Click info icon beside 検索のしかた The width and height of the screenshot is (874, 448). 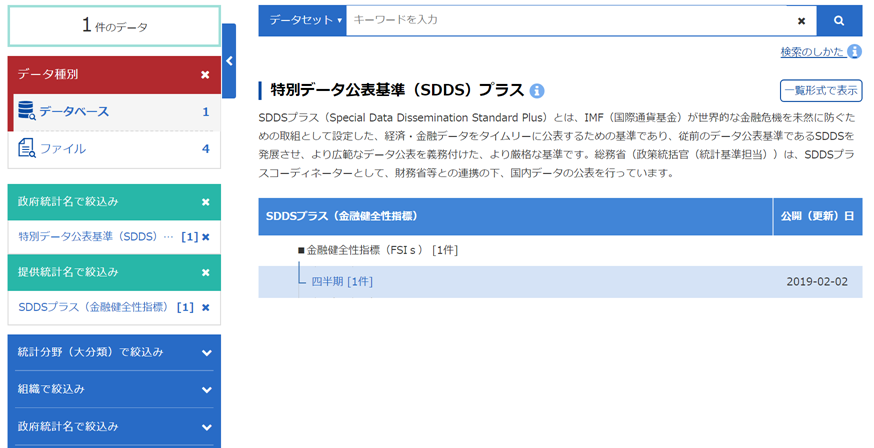[854, 52]
